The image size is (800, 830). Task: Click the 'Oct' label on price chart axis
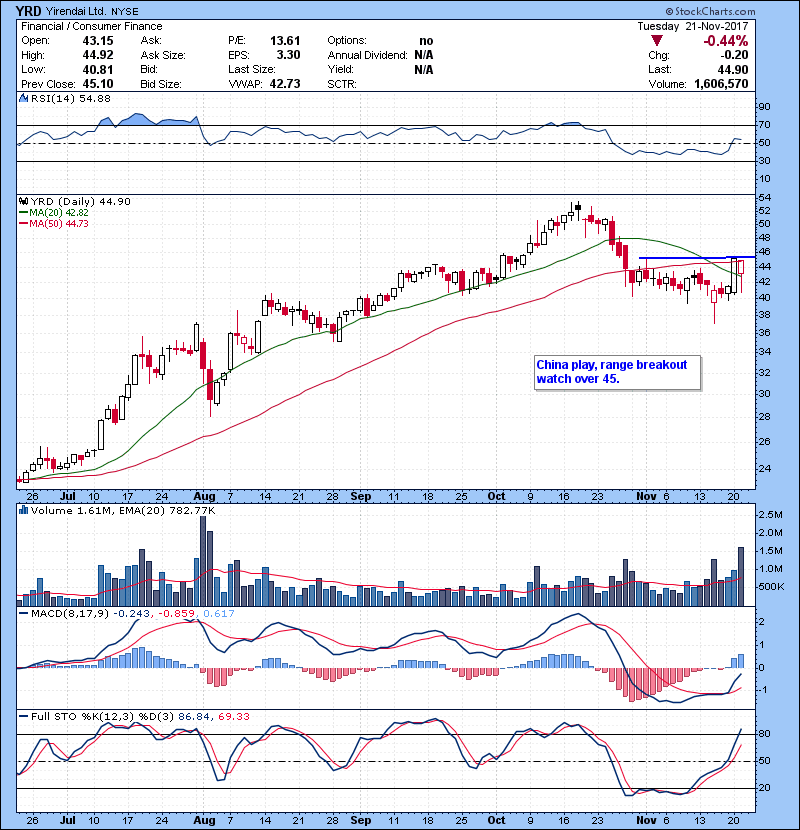pyautogui.click(x=496, y=496)
